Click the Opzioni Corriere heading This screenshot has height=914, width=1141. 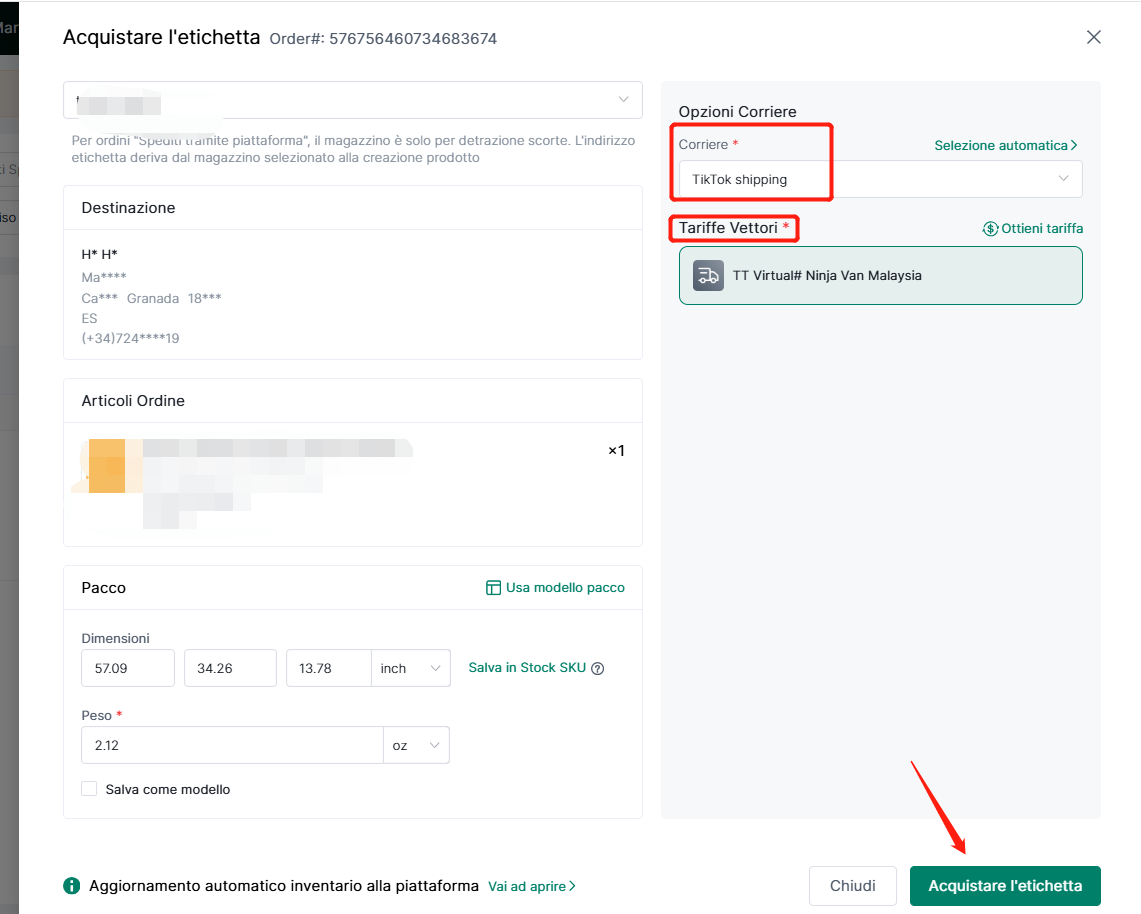coord(737,111)
